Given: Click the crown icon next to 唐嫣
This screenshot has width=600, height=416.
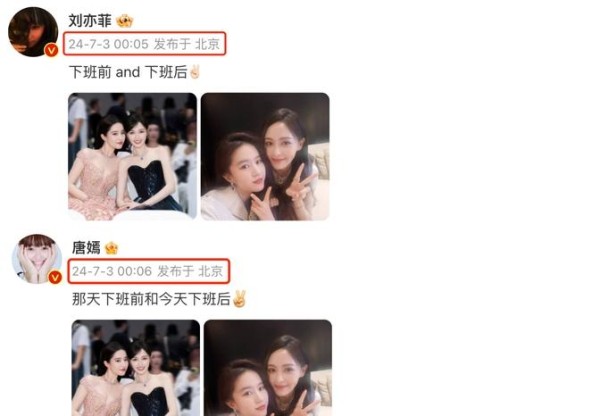Looking at the screenshot, I should pyautogui.click(x=111, y=248).
